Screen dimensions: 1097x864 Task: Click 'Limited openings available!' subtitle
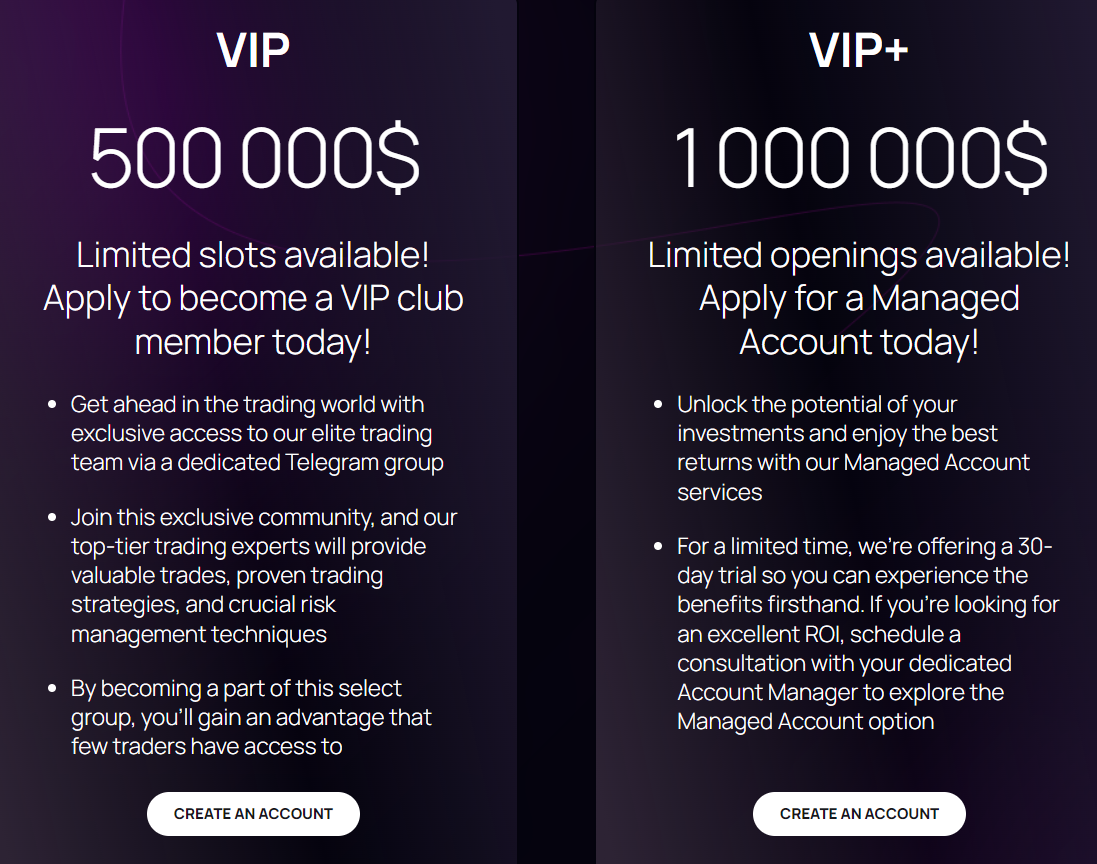coord(858,255)
